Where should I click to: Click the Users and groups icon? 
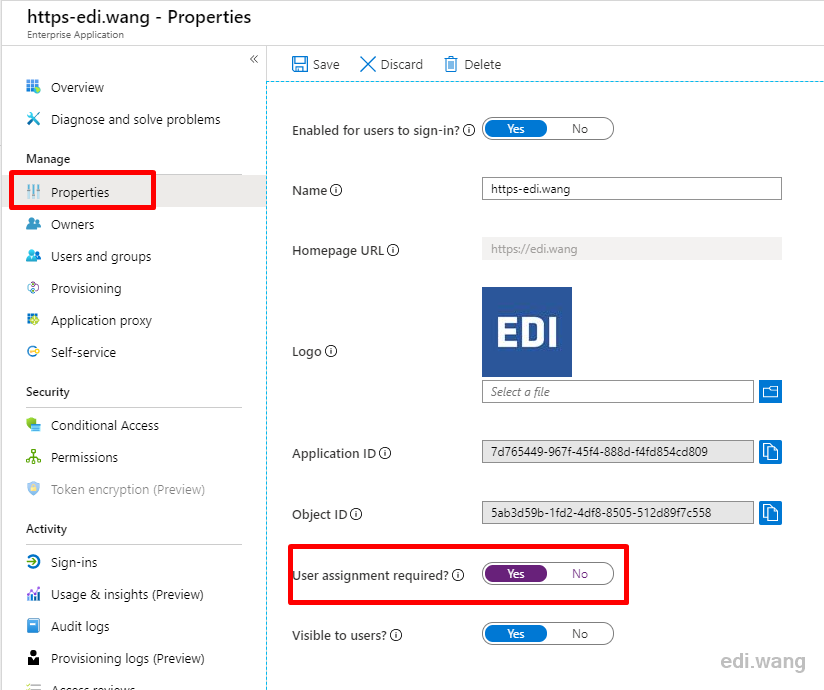[33, 256]
